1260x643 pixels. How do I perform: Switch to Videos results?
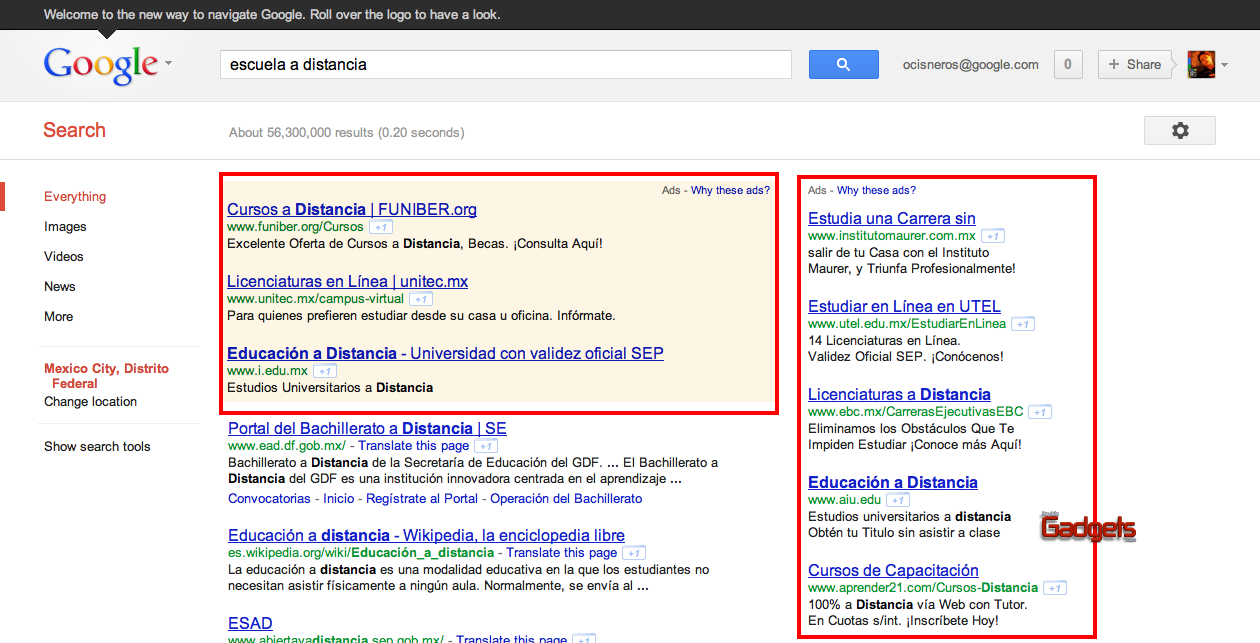point(64,257)
